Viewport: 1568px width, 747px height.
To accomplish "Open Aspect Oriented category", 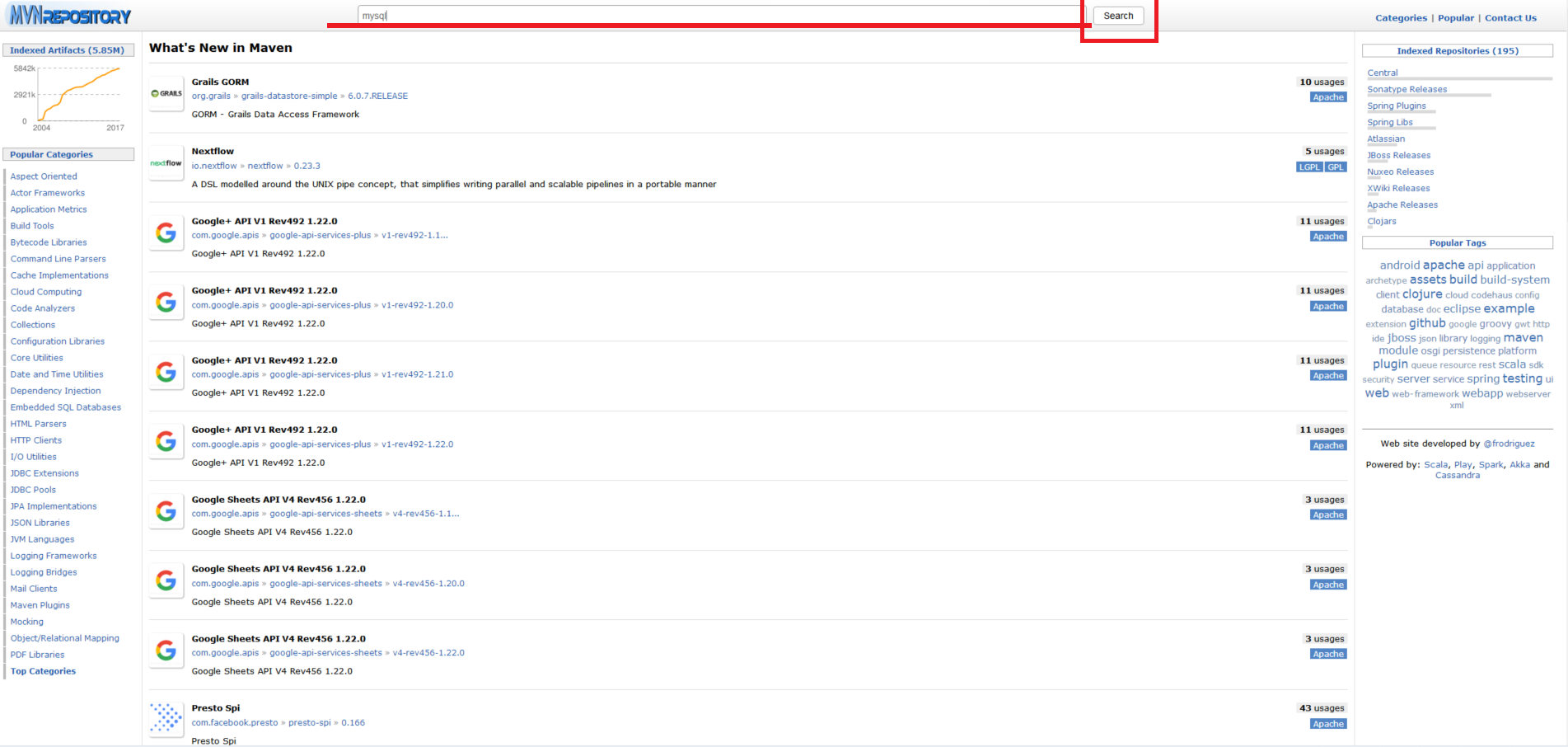I will pos(44,176).
